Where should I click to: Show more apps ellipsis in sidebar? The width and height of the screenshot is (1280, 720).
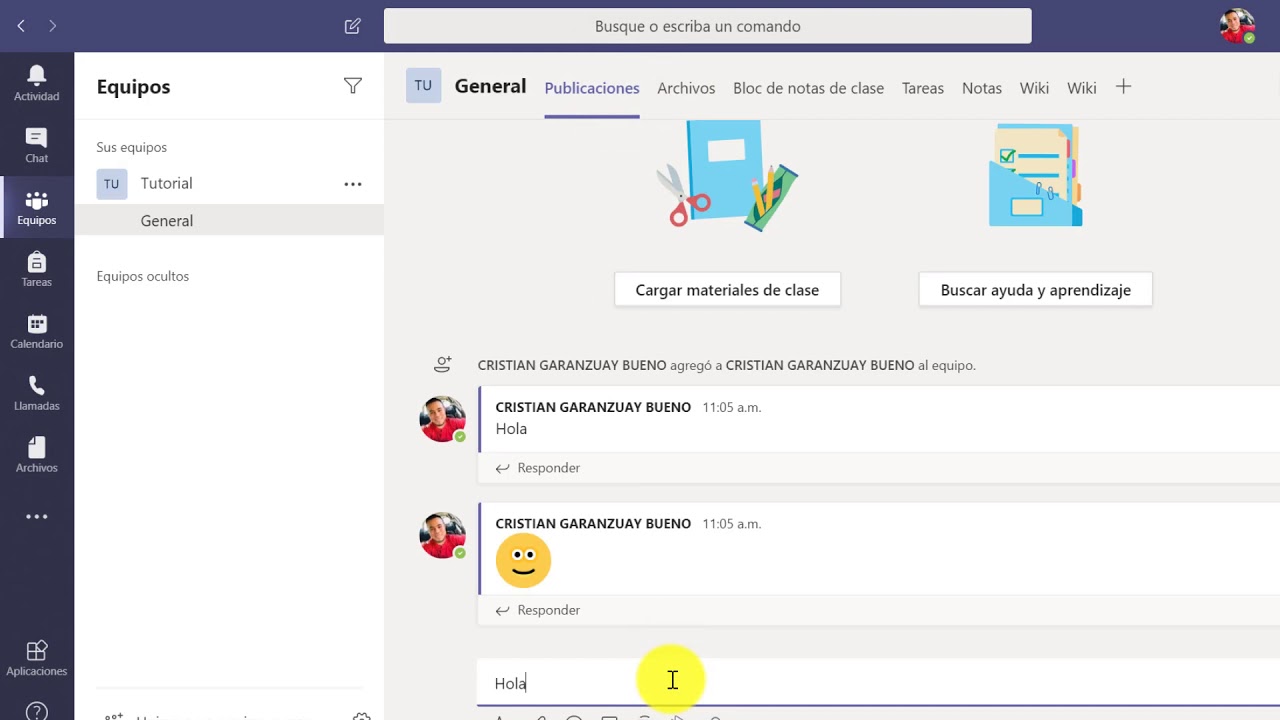click(36, 517)
